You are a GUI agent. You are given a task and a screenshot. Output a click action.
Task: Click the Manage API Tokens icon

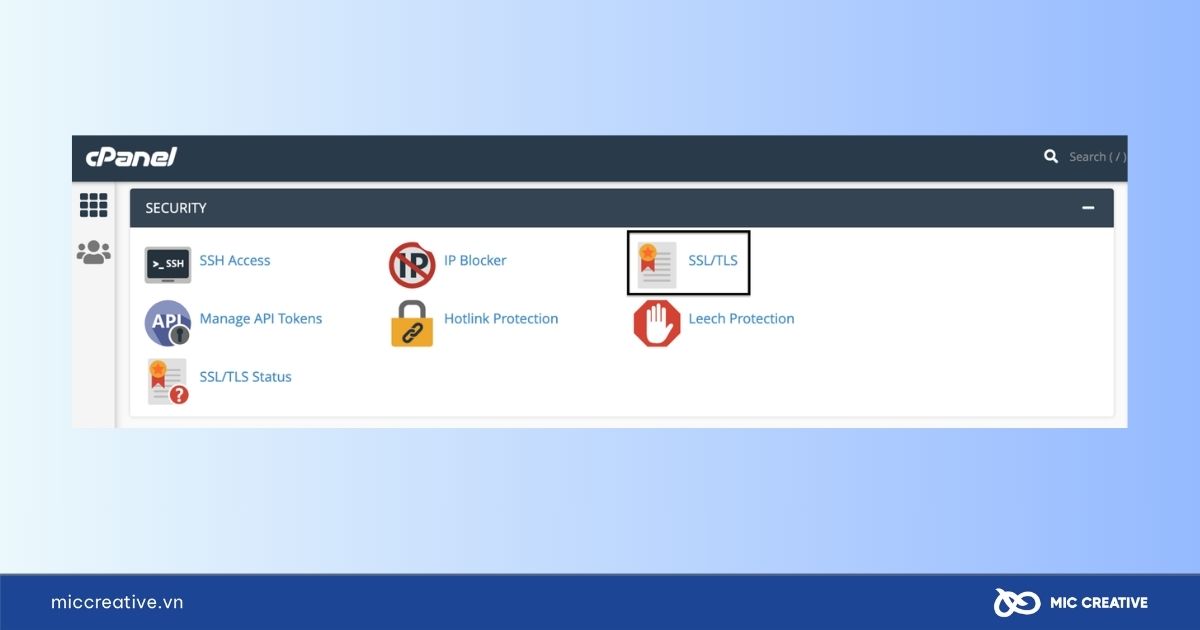point(167,323)
